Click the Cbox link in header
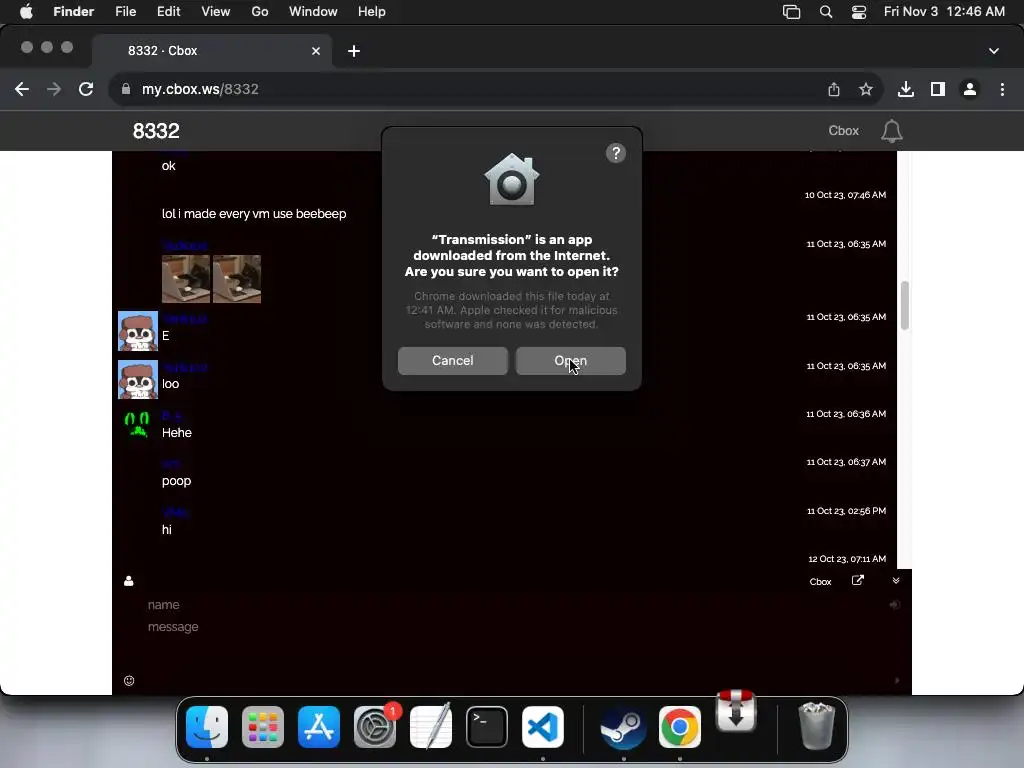The width and height of the screenshot is (1024, 768). (x=843, y=131)
